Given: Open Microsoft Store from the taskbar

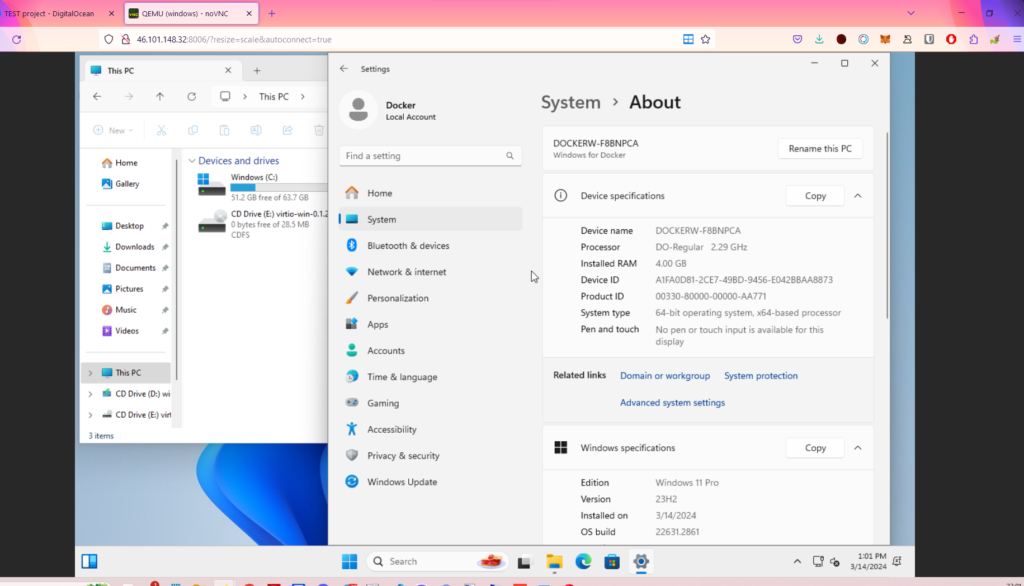Looking at the screenshot, I should pyautogui.click(x=612, y=561).
